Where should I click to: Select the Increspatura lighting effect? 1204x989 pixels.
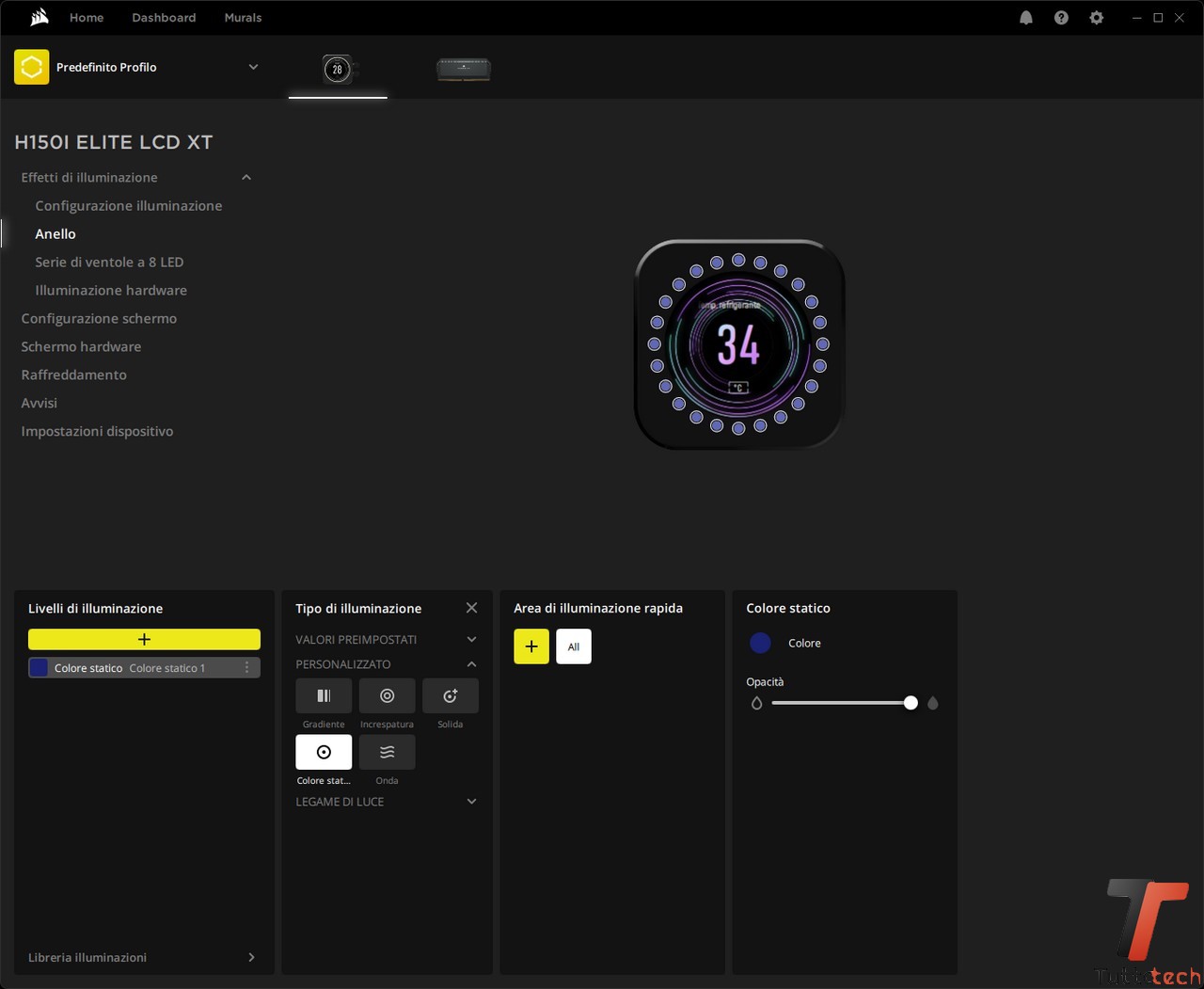(387, 696)
